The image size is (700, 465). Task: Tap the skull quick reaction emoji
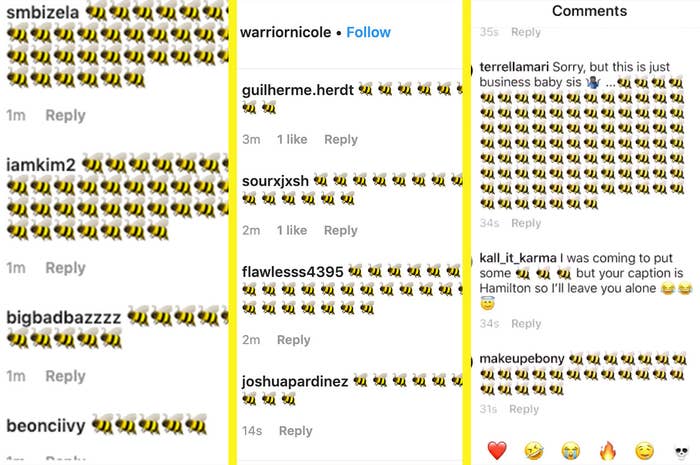tap(681, 453)
